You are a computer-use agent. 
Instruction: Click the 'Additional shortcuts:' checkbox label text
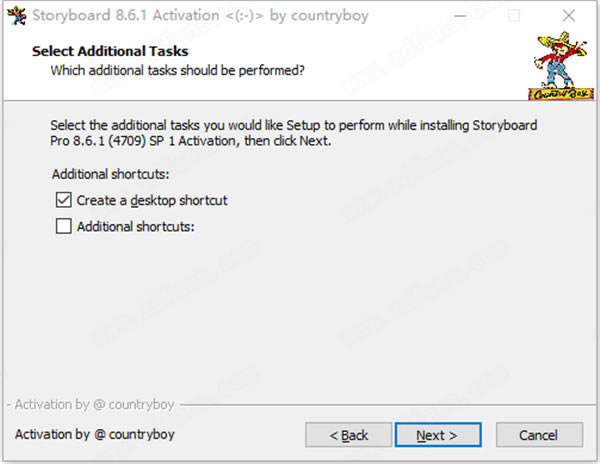(135, 226)
